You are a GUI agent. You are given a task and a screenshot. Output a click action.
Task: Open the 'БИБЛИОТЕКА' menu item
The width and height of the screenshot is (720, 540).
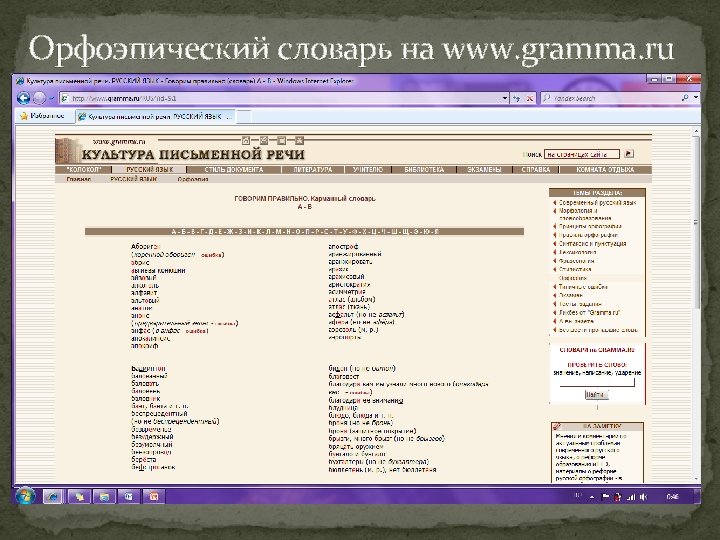(424, 169)
